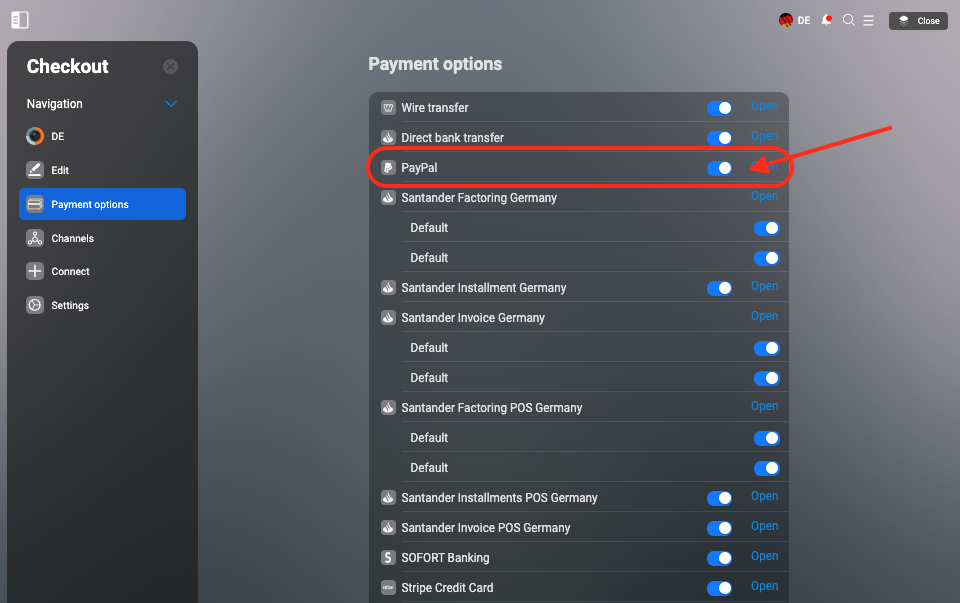Turn off the SOFORT Banking toggle
The width and height of the screenshot is (960, 603).
719,558
